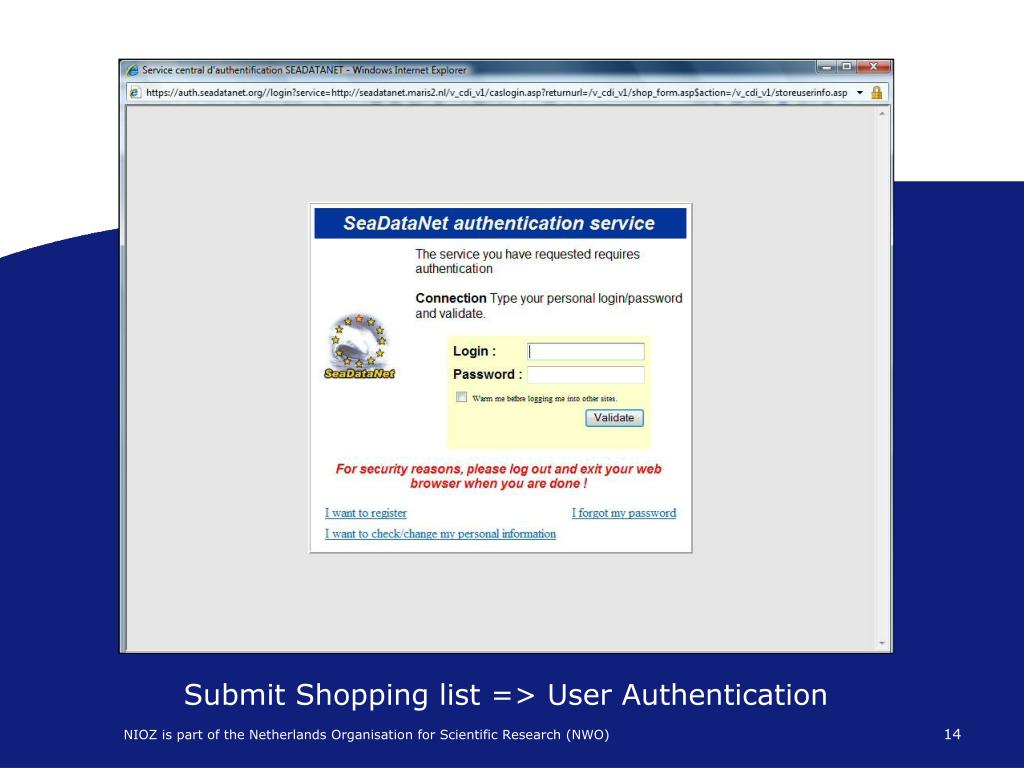
Task: Click the security padlock icon in address bar
Action: (x=876, y=92)
